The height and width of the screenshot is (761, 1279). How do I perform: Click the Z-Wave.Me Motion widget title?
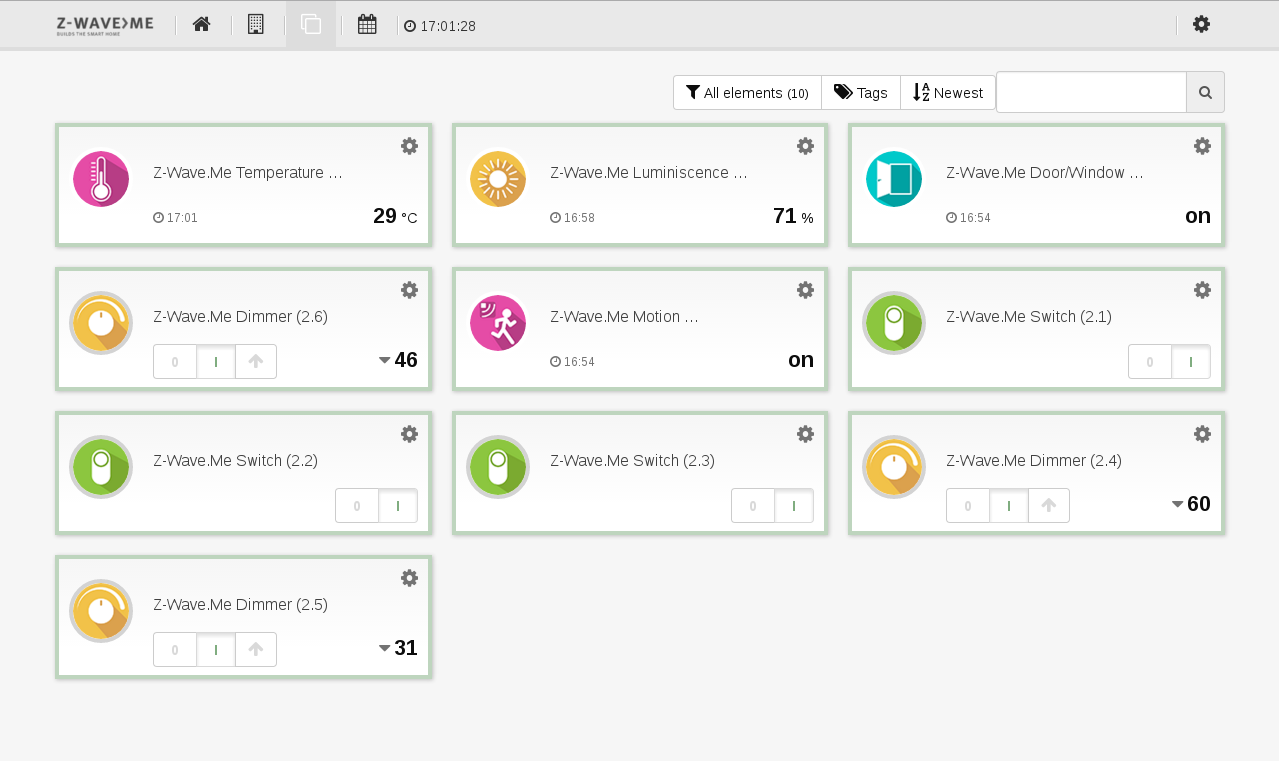[624, 317]
